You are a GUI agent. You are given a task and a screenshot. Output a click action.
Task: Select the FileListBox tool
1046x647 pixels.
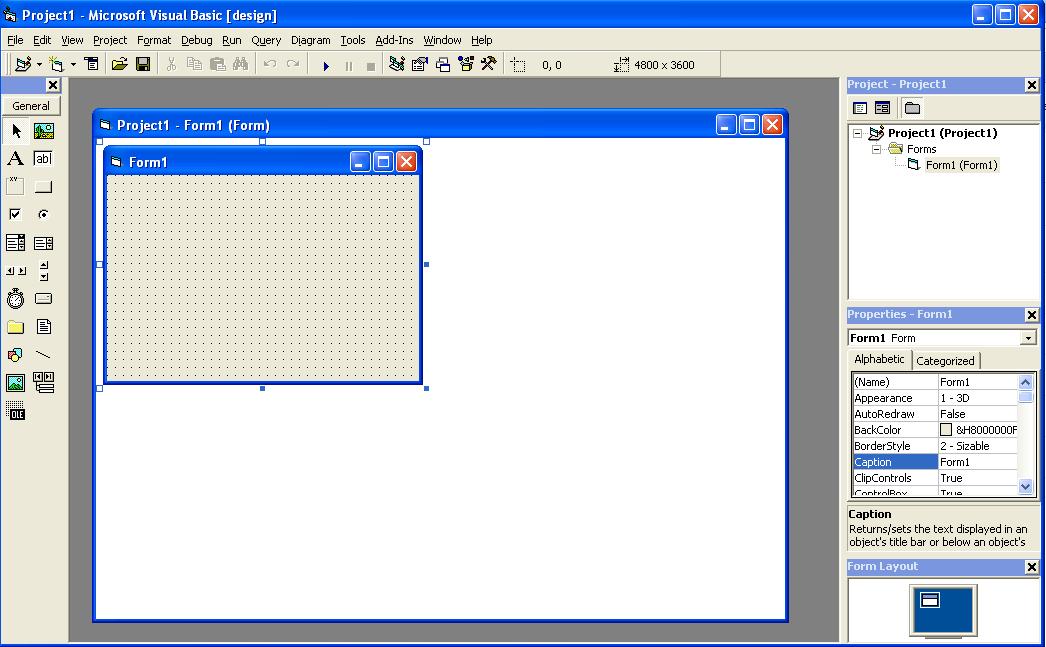coord(43,327)
